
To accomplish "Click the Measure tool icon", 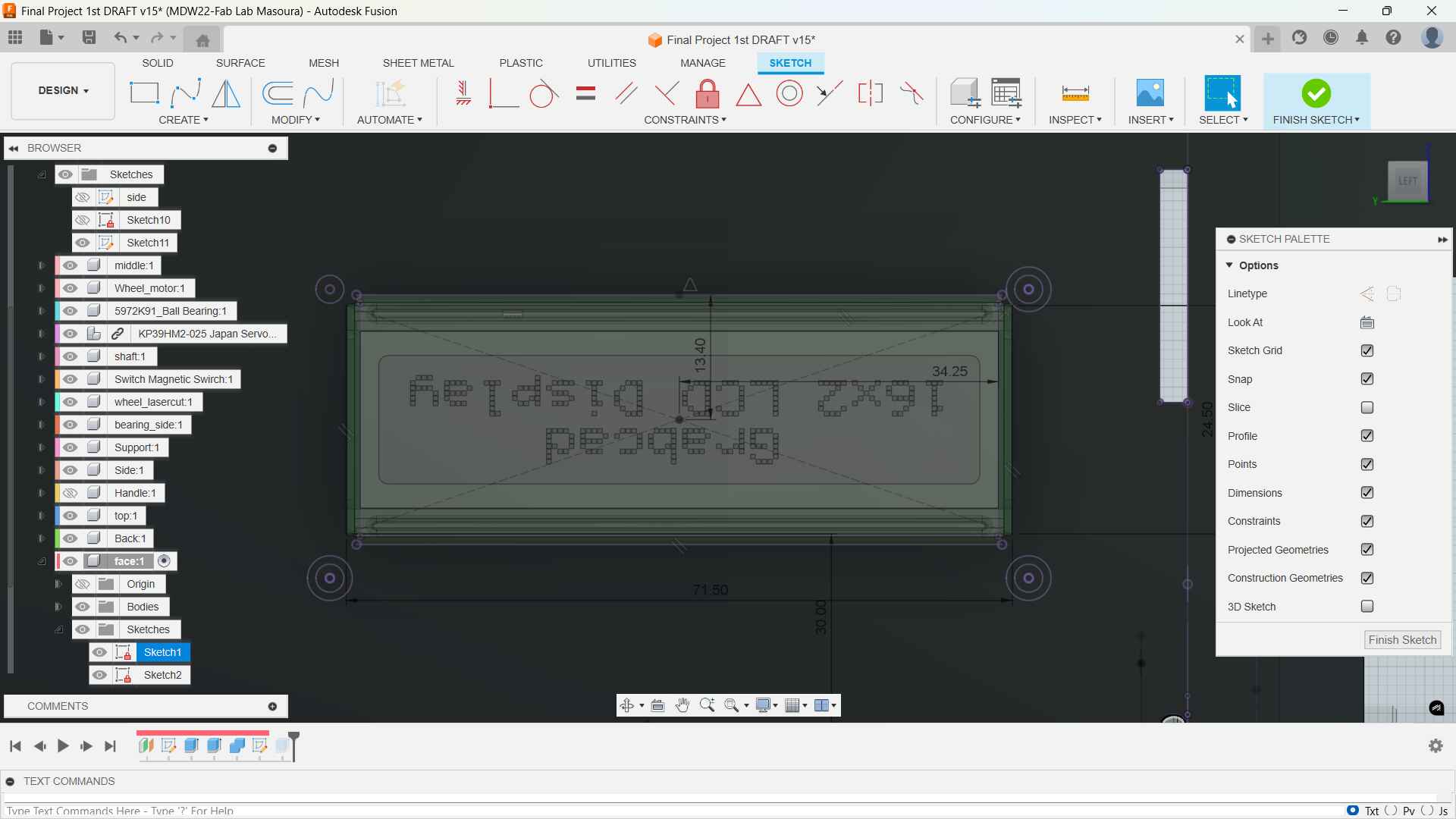I will coord(1075,93).
